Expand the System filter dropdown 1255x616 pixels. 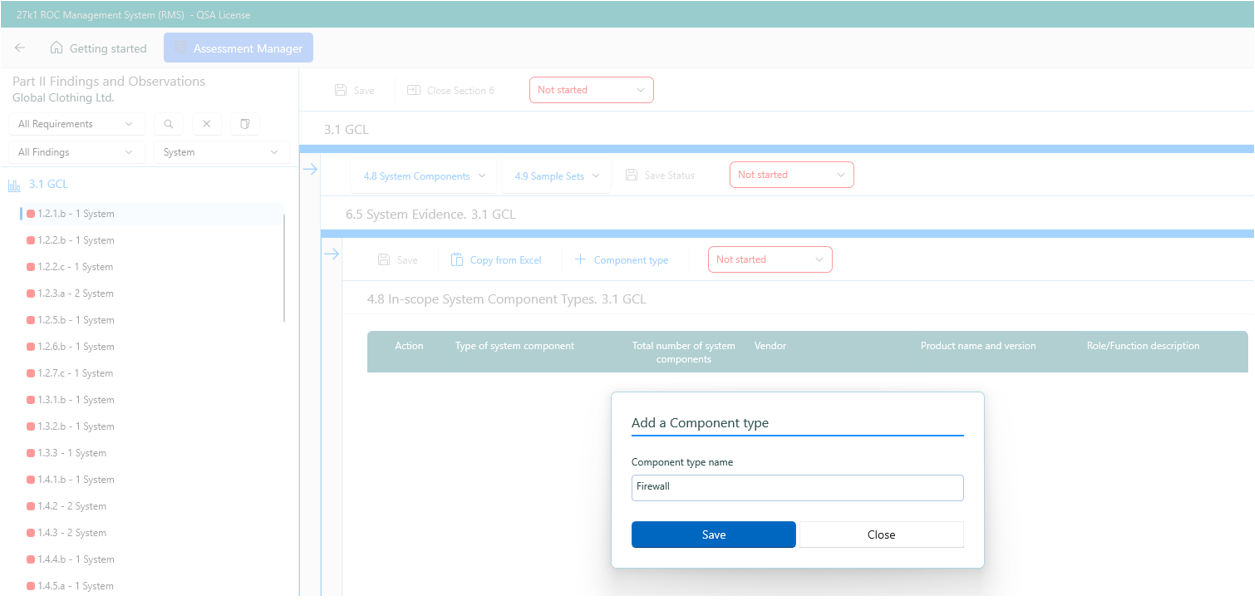220,152
